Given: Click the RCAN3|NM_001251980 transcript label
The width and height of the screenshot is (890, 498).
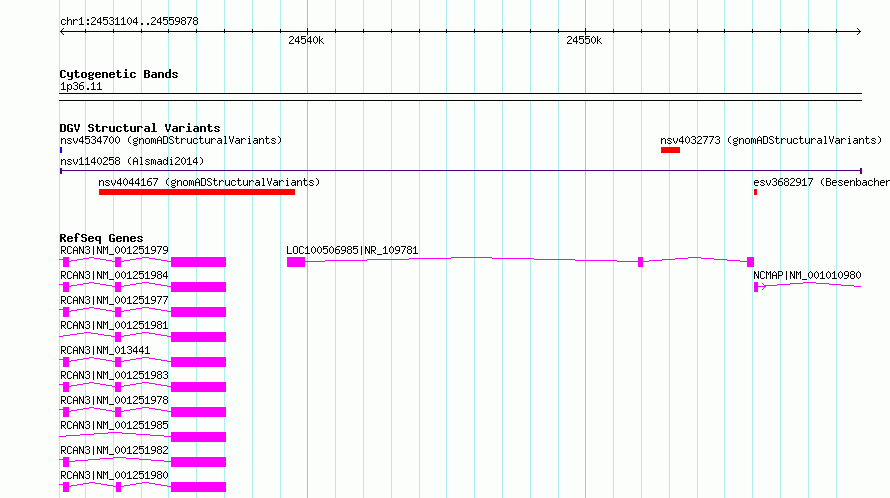Looking at the screenshot, I should (114, 475).
